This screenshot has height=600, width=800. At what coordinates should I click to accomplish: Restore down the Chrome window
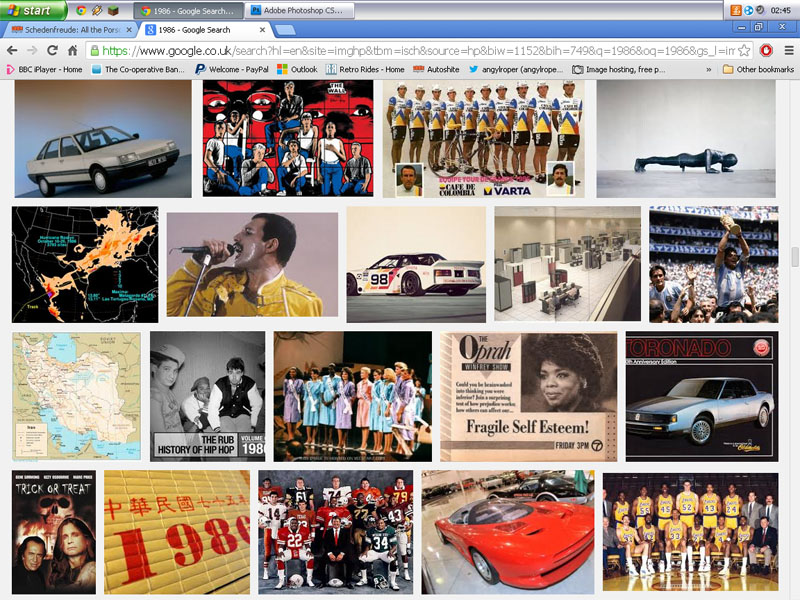758,27
